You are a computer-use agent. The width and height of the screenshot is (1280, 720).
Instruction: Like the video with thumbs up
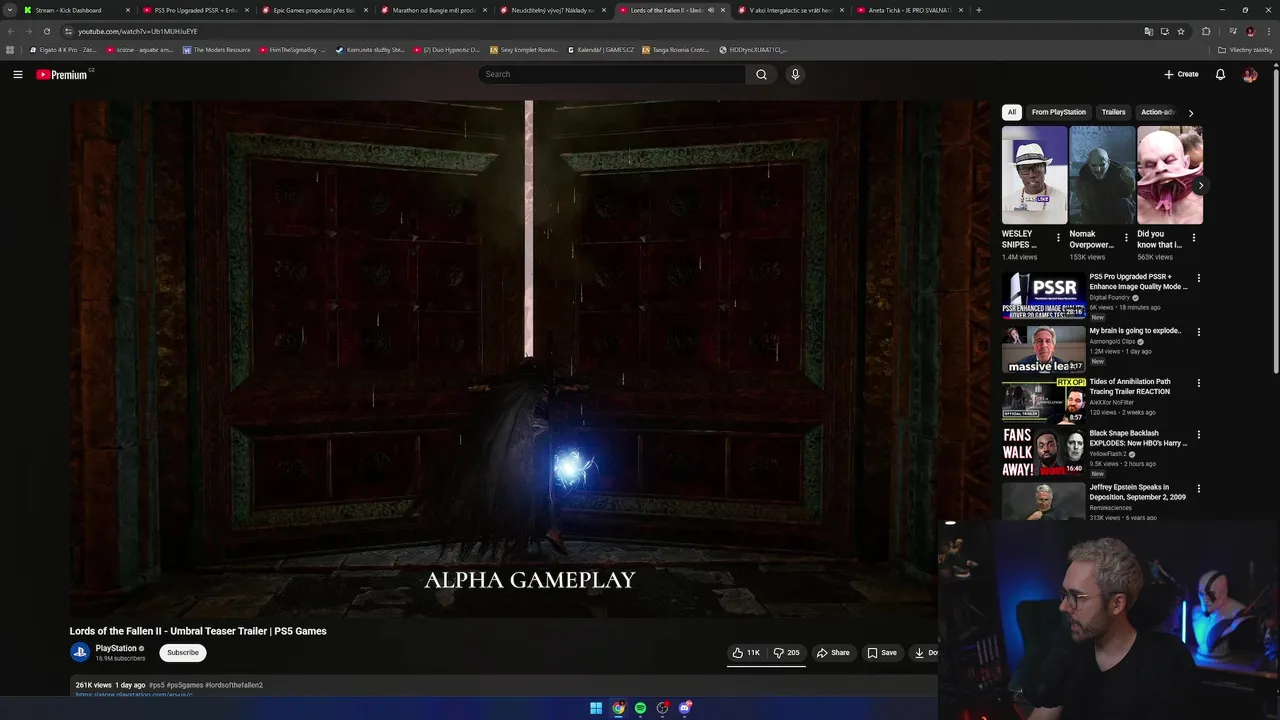tap(746, 653)
